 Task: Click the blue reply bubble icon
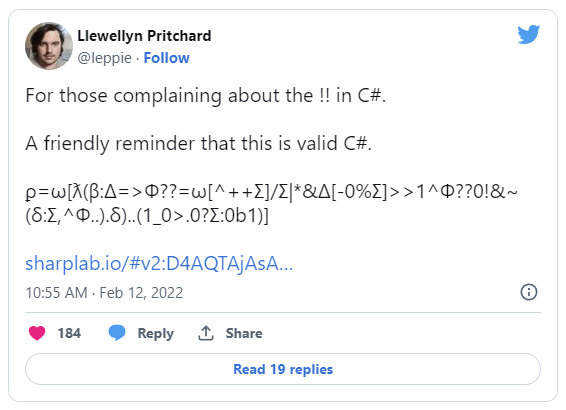(x=117, y=332)
